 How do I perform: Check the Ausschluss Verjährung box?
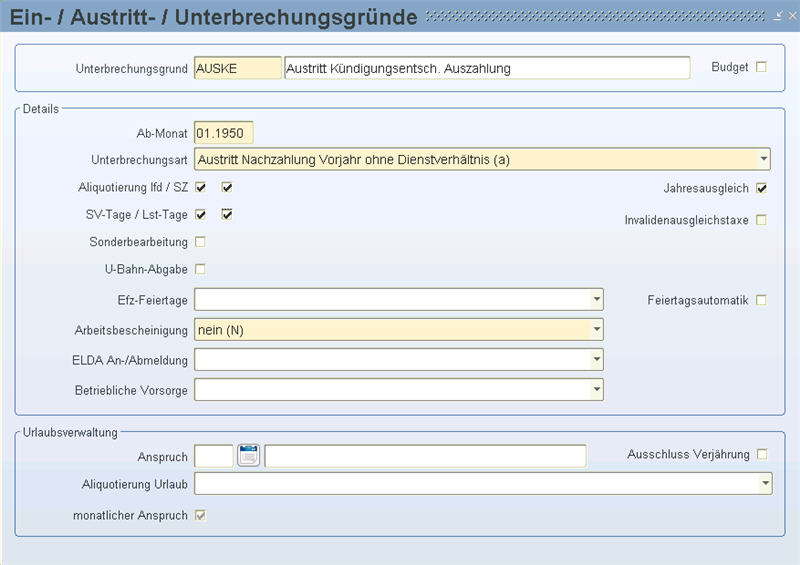point(762,454)
